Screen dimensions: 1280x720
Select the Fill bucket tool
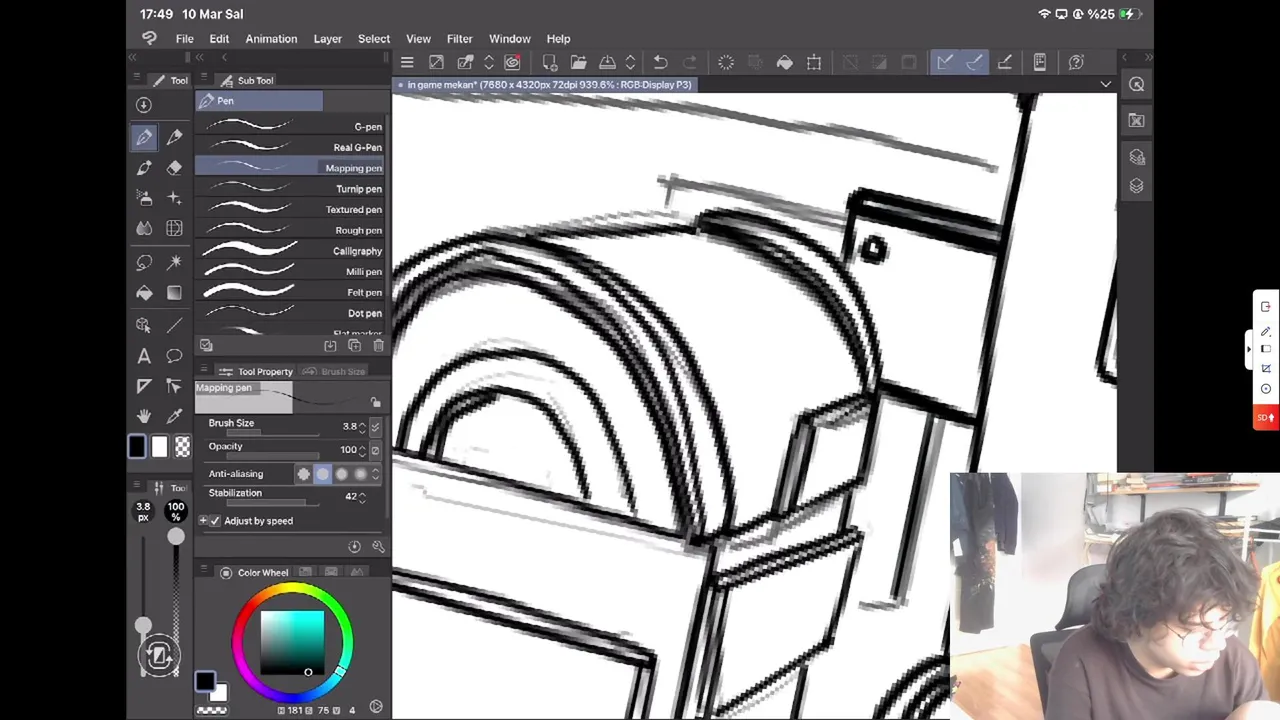click(144, 293)
